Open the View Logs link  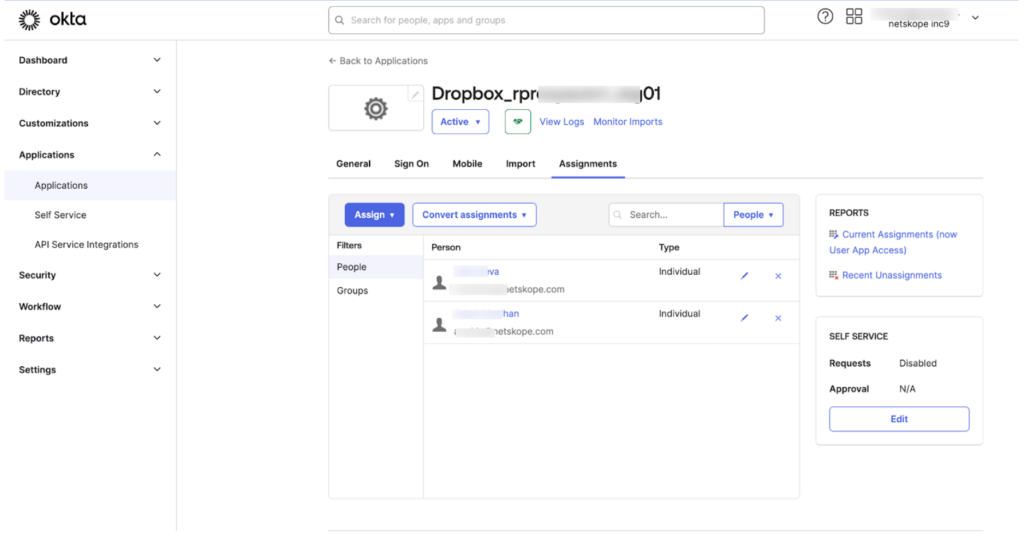[x=562, y=122]
